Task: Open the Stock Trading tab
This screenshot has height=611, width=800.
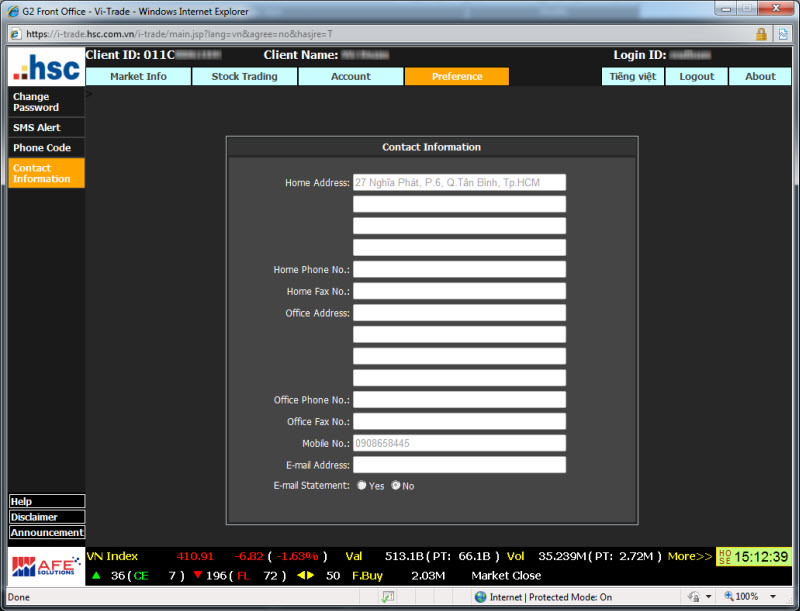Action: tap(245, 77)
